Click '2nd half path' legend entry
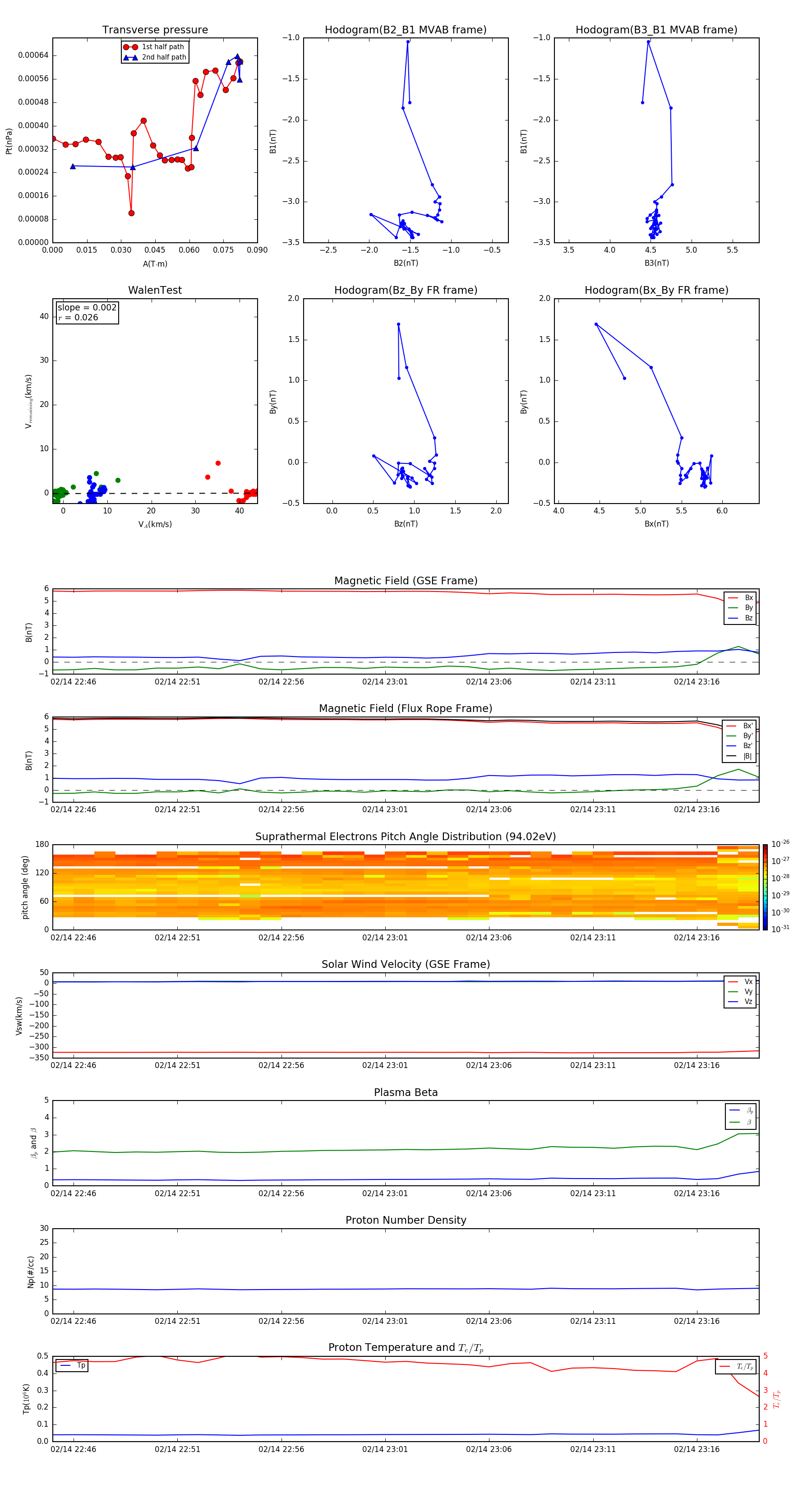The image size is (812, 1489). click(x=155, y=57)
